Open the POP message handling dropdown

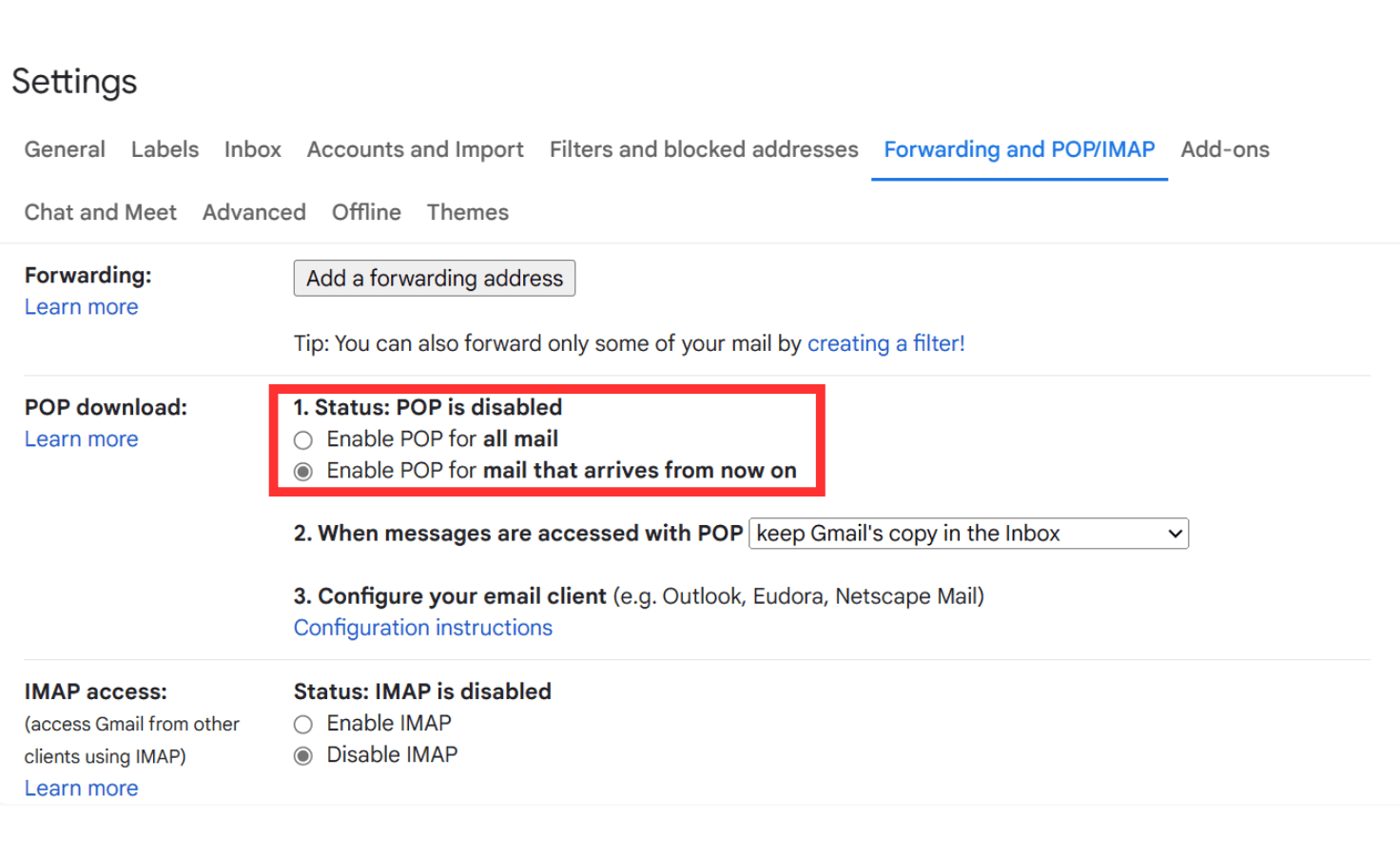pyautogui.click(x=967, y=534)
